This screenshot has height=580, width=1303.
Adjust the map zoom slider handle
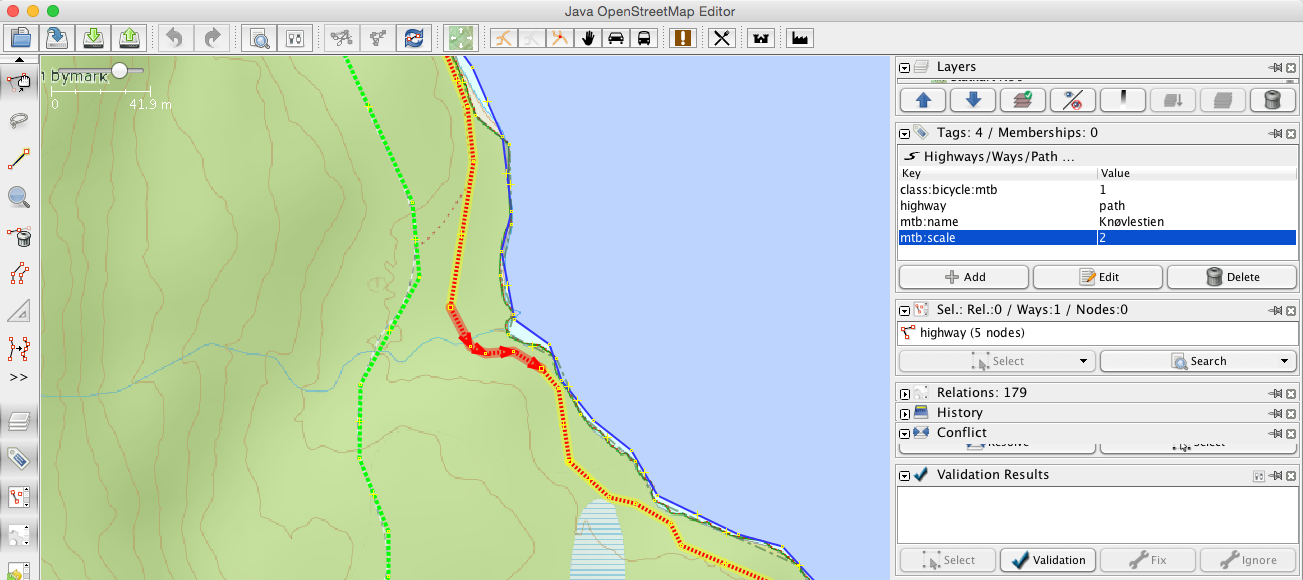point(120,70)
